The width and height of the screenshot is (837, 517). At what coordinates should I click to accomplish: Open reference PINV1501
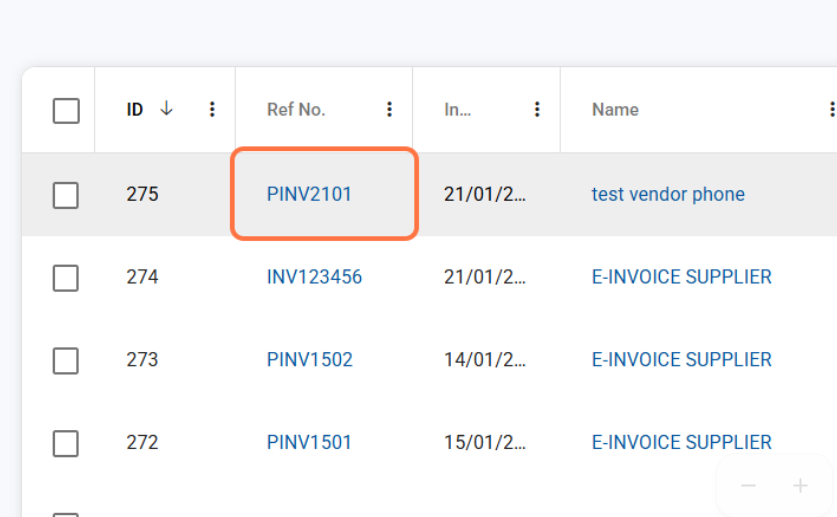(309, 442)
